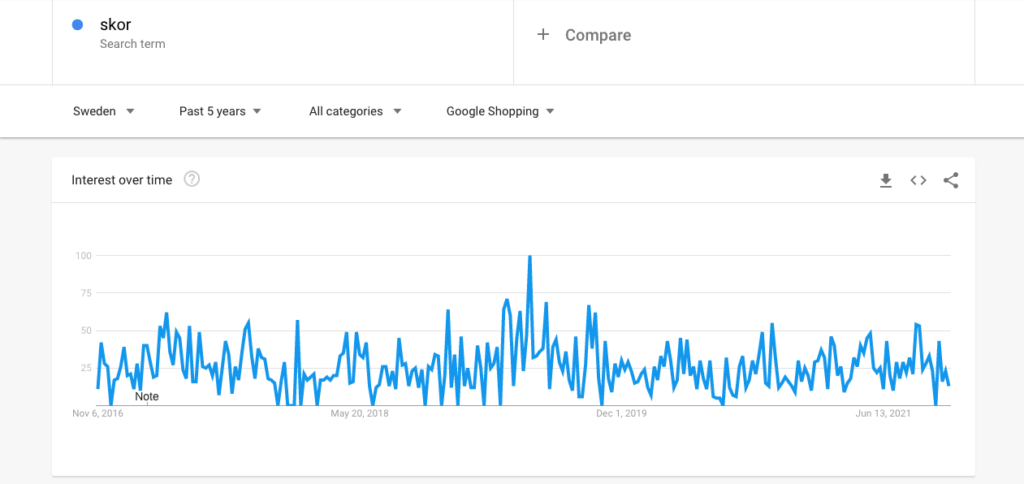
Task: Click the Nov 6, 2016 axis label
Action: point(97,413)
